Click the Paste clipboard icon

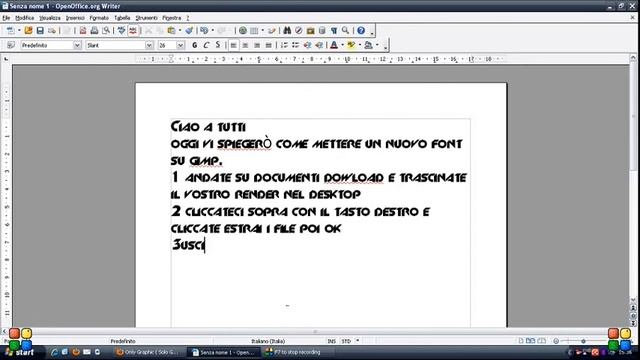171,31
